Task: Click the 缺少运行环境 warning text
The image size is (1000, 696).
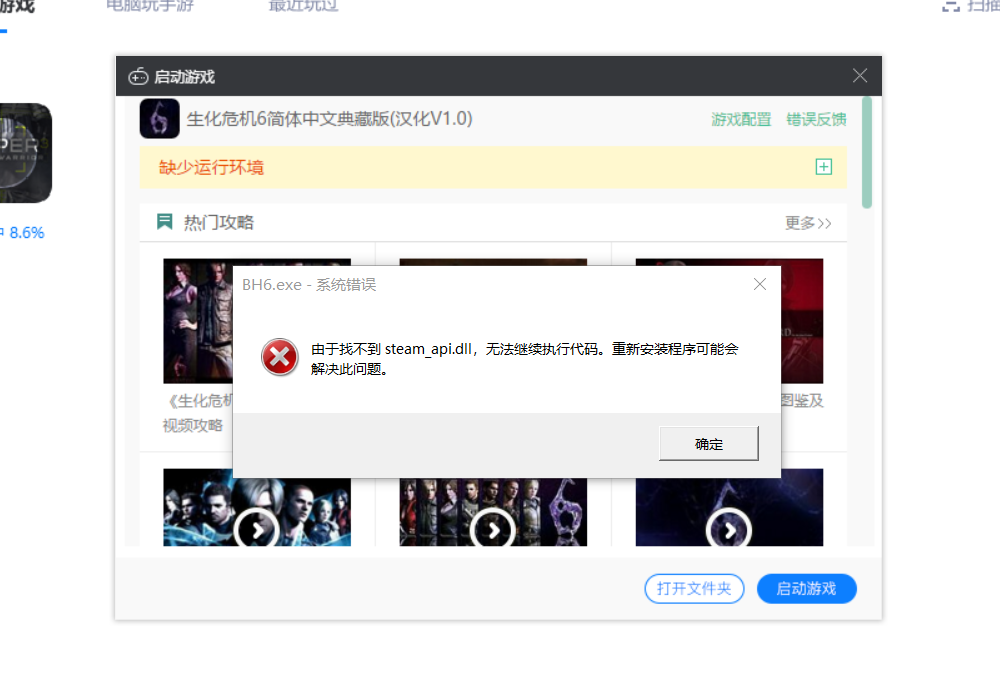Action: [211, 167]
